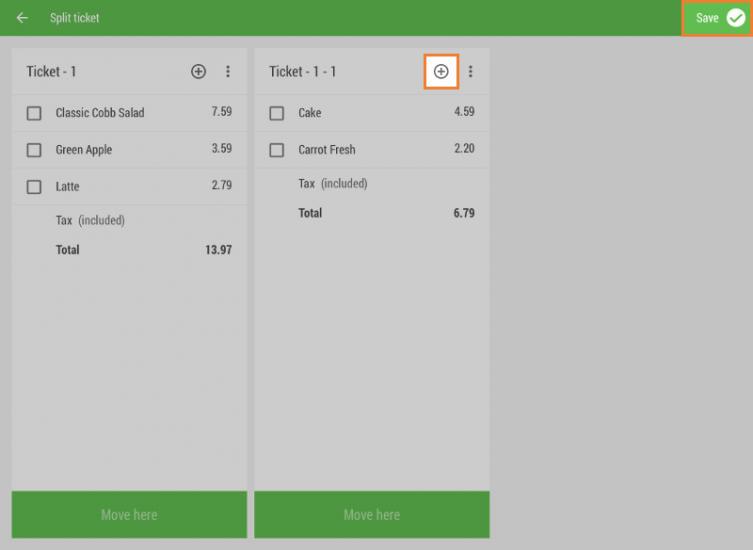Click the 7.59 price

tap(222, 111)
